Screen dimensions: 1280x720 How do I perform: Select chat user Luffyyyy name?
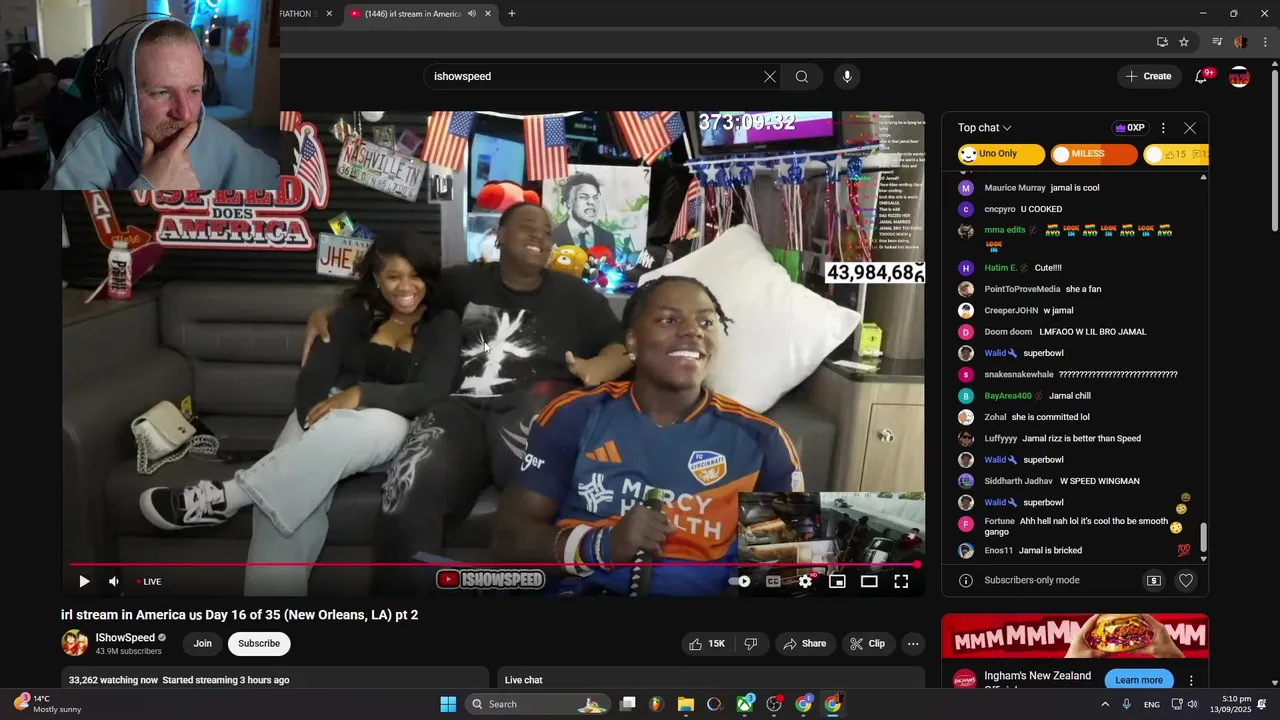1000,439
